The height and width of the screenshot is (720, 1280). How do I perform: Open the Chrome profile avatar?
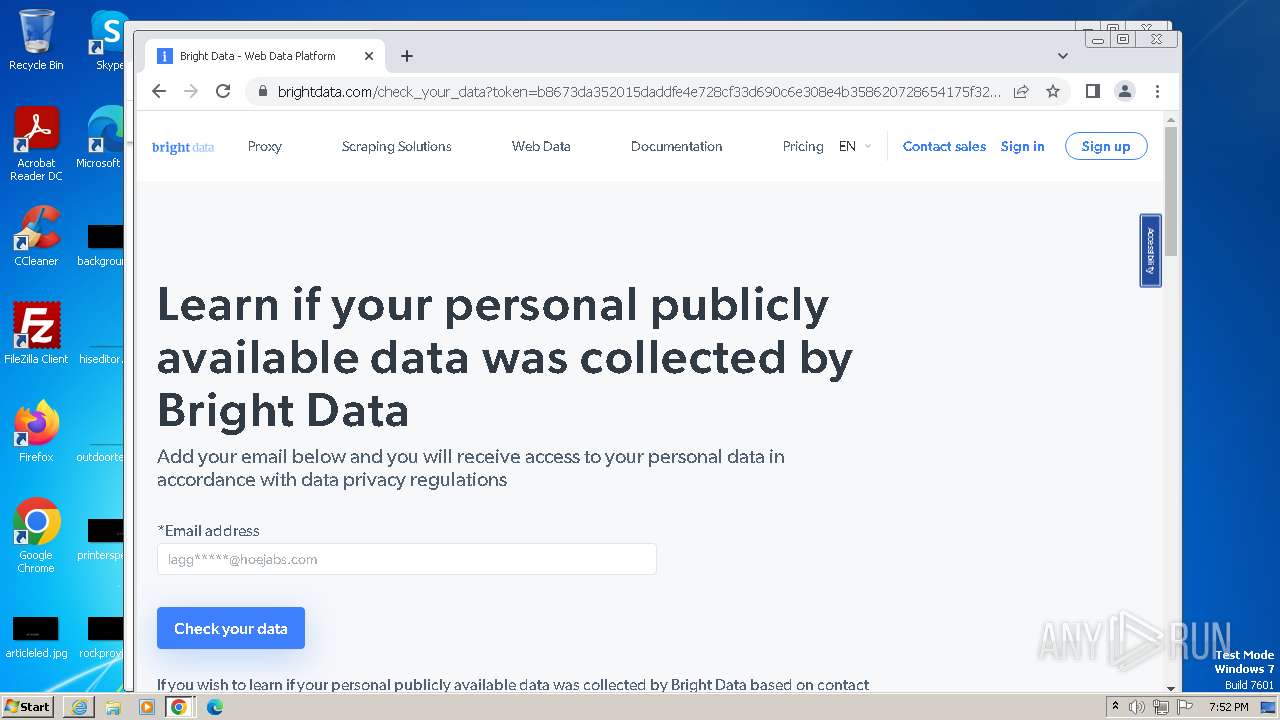1125,91
